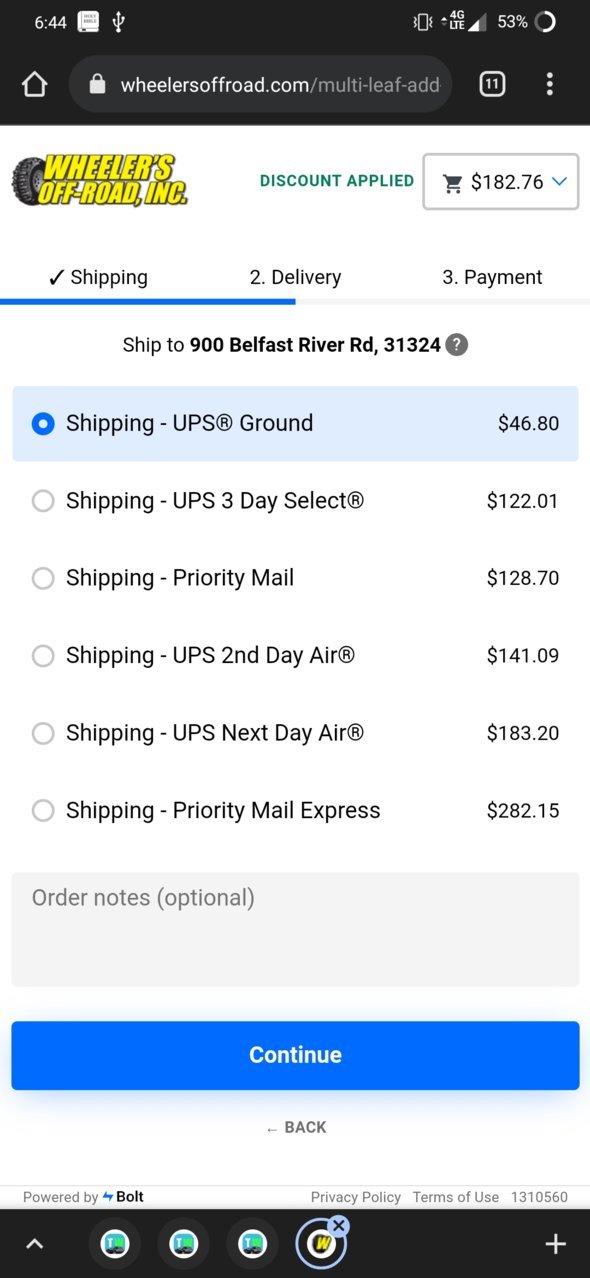Choose Priority Mail shipping radio button
Viewport: 590px width, 1278px height.
(x=43, y=578)
